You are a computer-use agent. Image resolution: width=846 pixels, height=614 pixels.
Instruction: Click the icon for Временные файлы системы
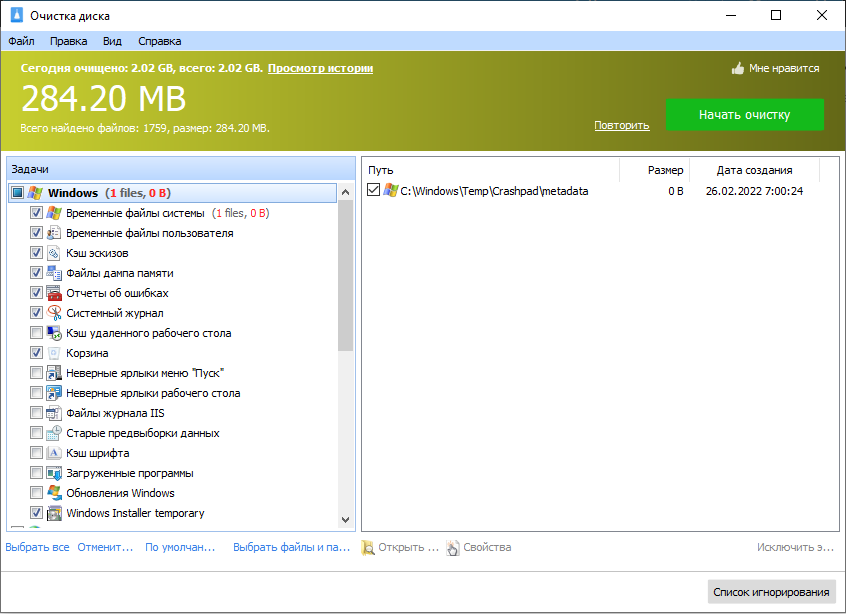coord(53,213)
